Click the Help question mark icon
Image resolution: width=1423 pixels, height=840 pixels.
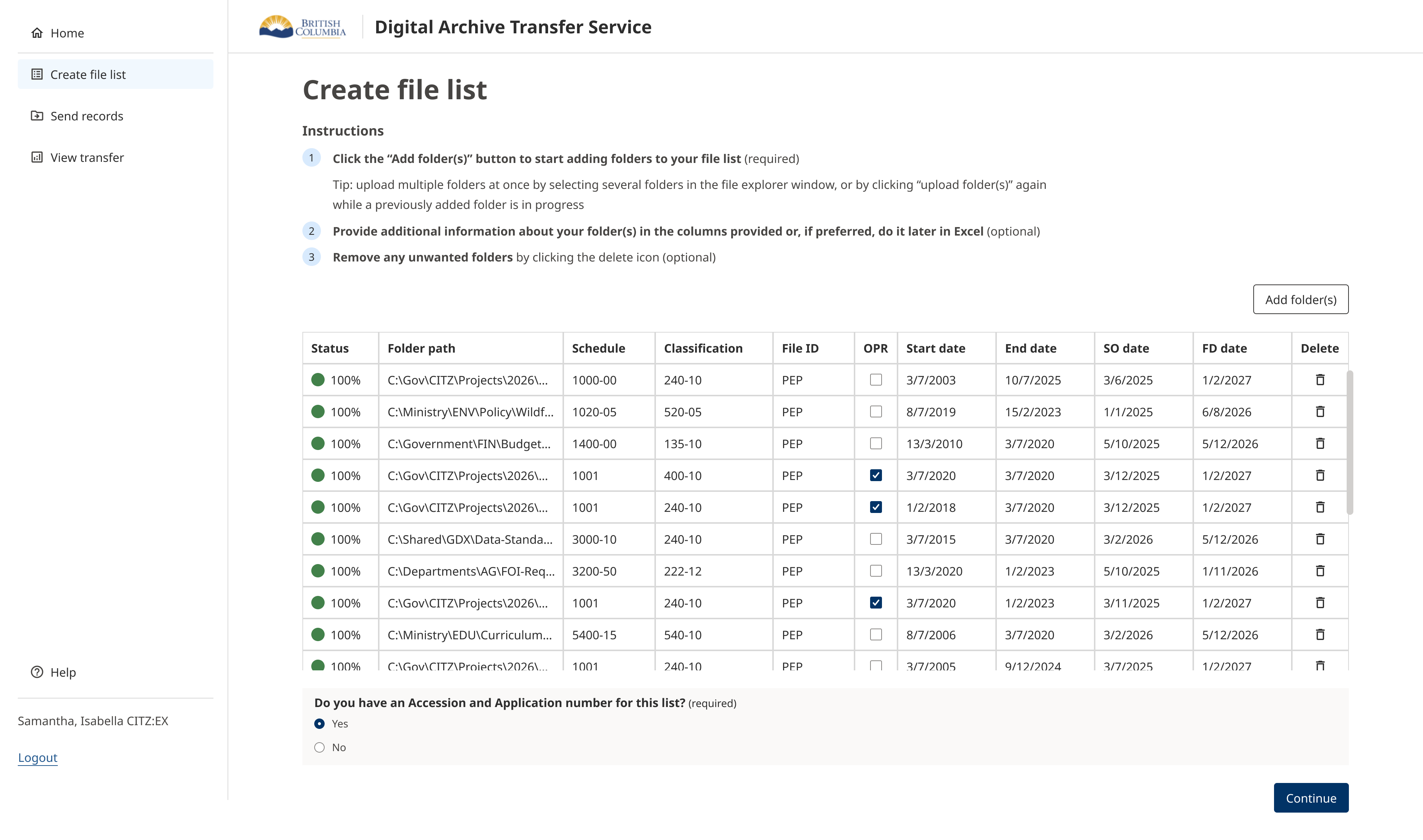point(37,672)
